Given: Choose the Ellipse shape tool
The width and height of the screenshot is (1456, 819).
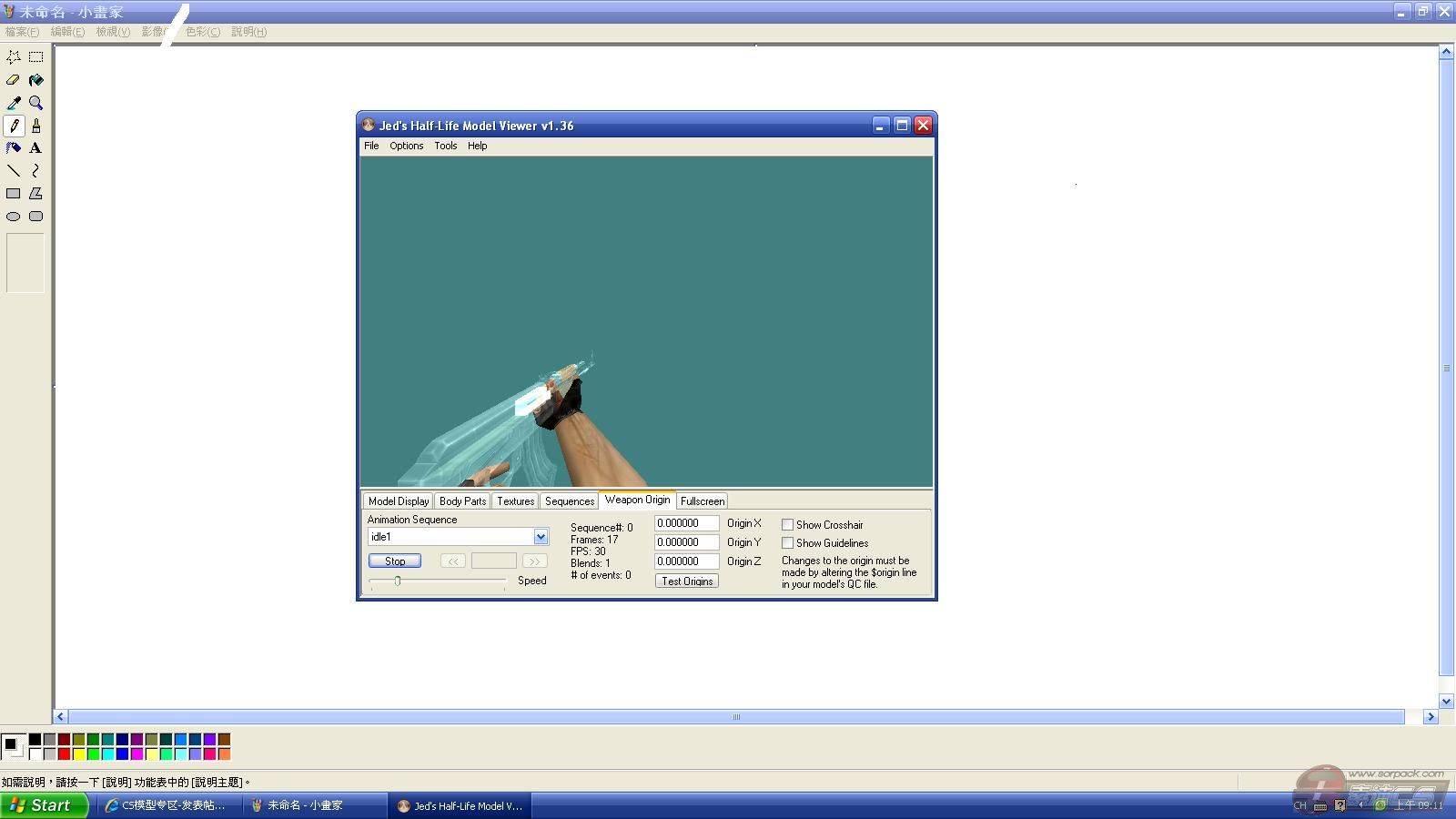Looking at the screenshot, I should 14,217.
